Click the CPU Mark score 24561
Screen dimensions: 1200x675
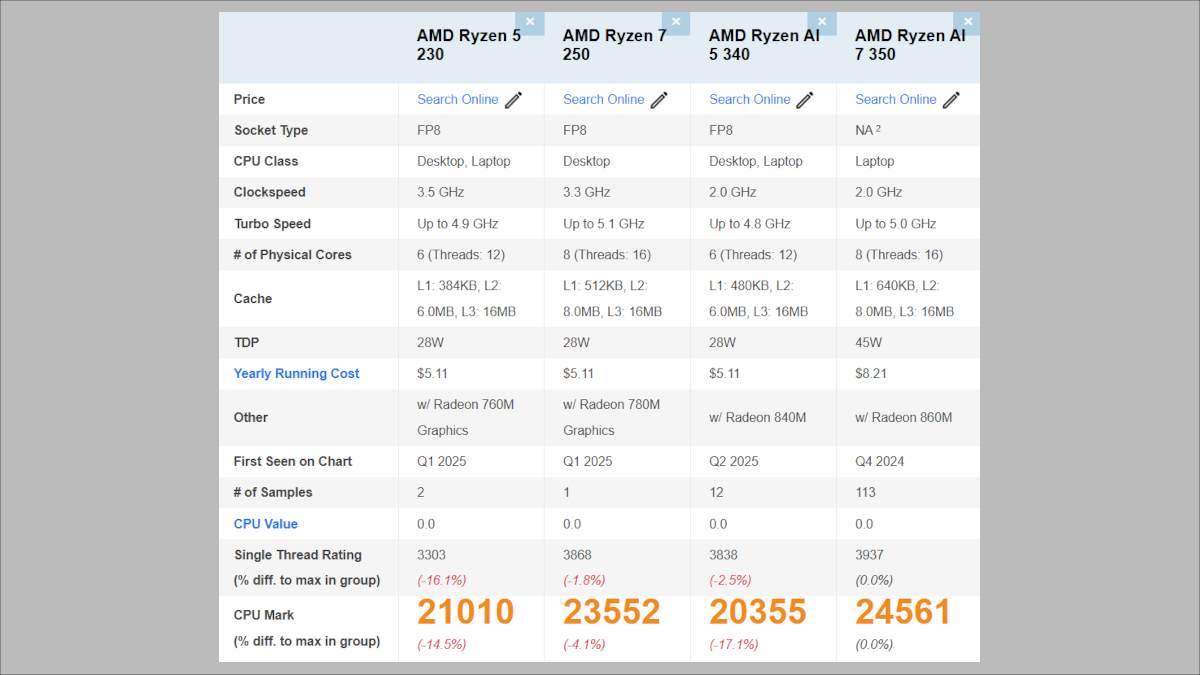(903, 611)
